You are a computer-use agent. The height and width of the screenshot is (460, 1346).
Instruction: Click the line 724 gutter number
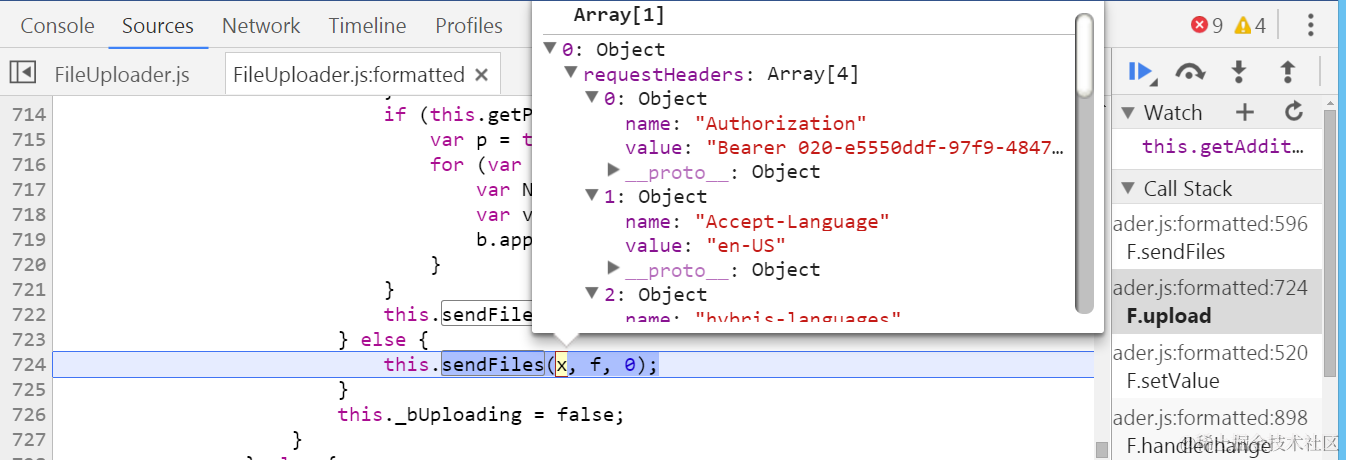(27, 364)
